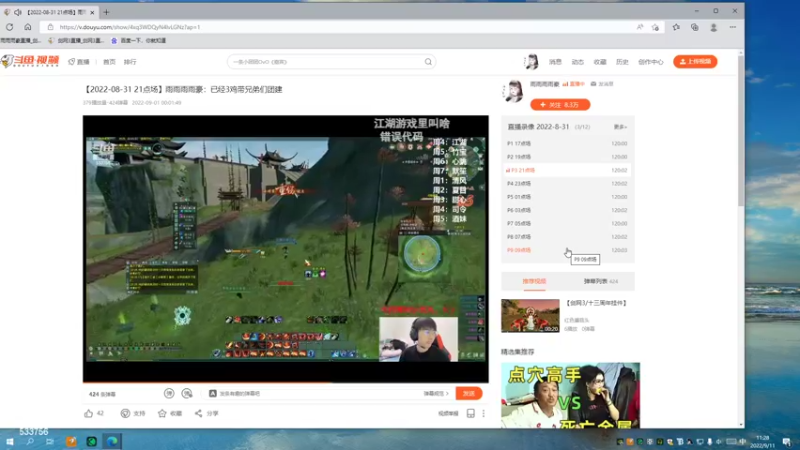Open the 排行 nav item
The height and width of the screenshot is (450, 800).
point(130,62)
